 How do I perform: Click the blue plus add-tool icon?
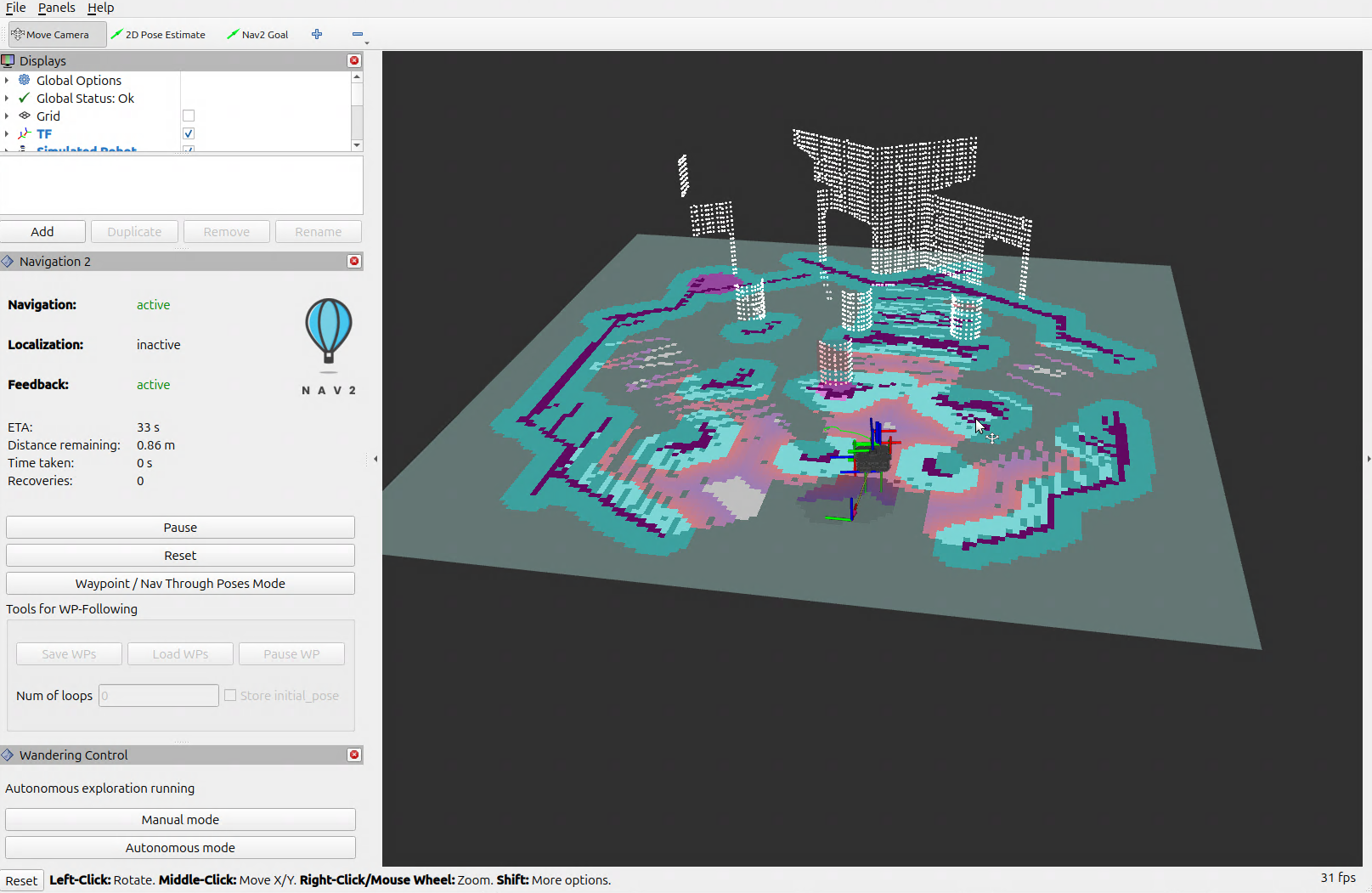(317, 35)
